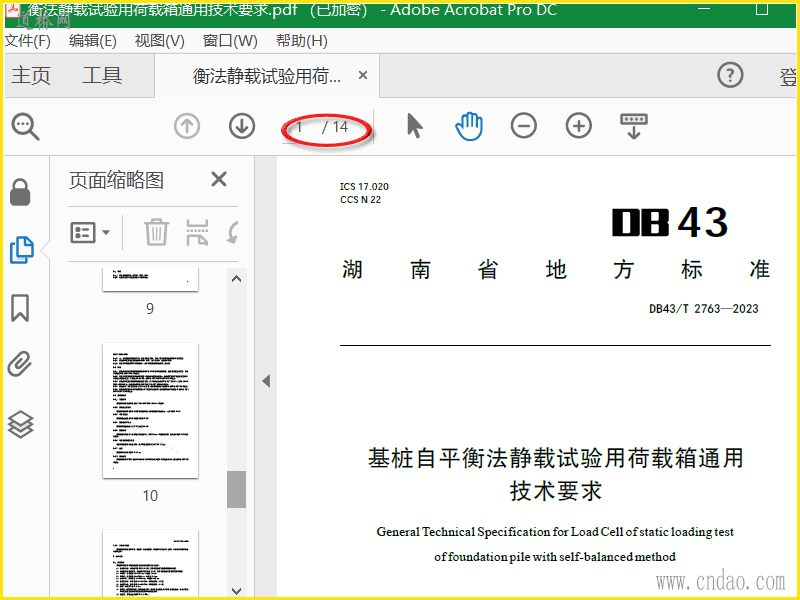Image resolution: width=800 pixels, height=600 pixels.
Task: Click the ICS 17.020 text
Action: [x=364, y=187]
